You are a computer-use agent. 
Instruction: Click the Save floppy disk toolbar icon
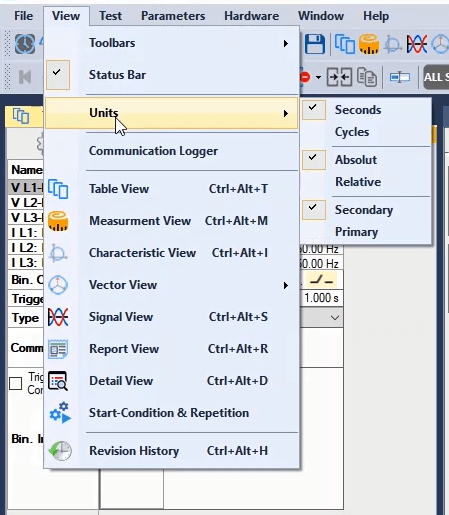coord(315,44)
